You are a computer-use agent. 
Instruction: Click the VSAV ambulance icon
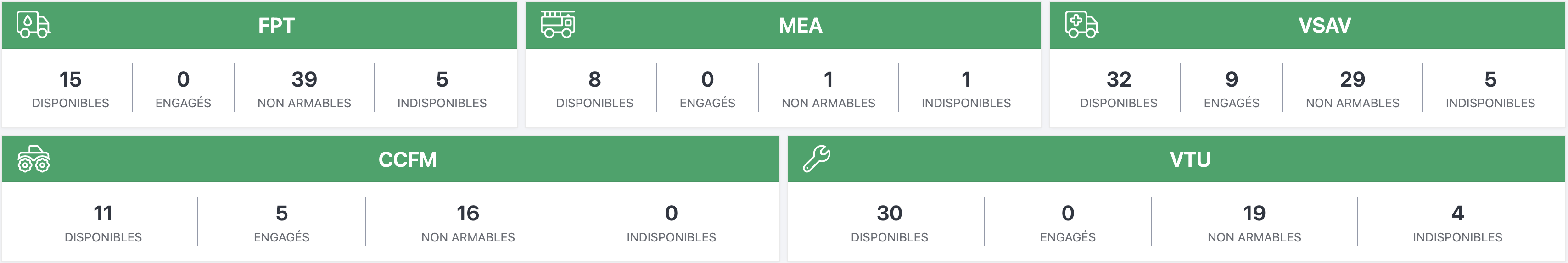(x=1081, y=25)
